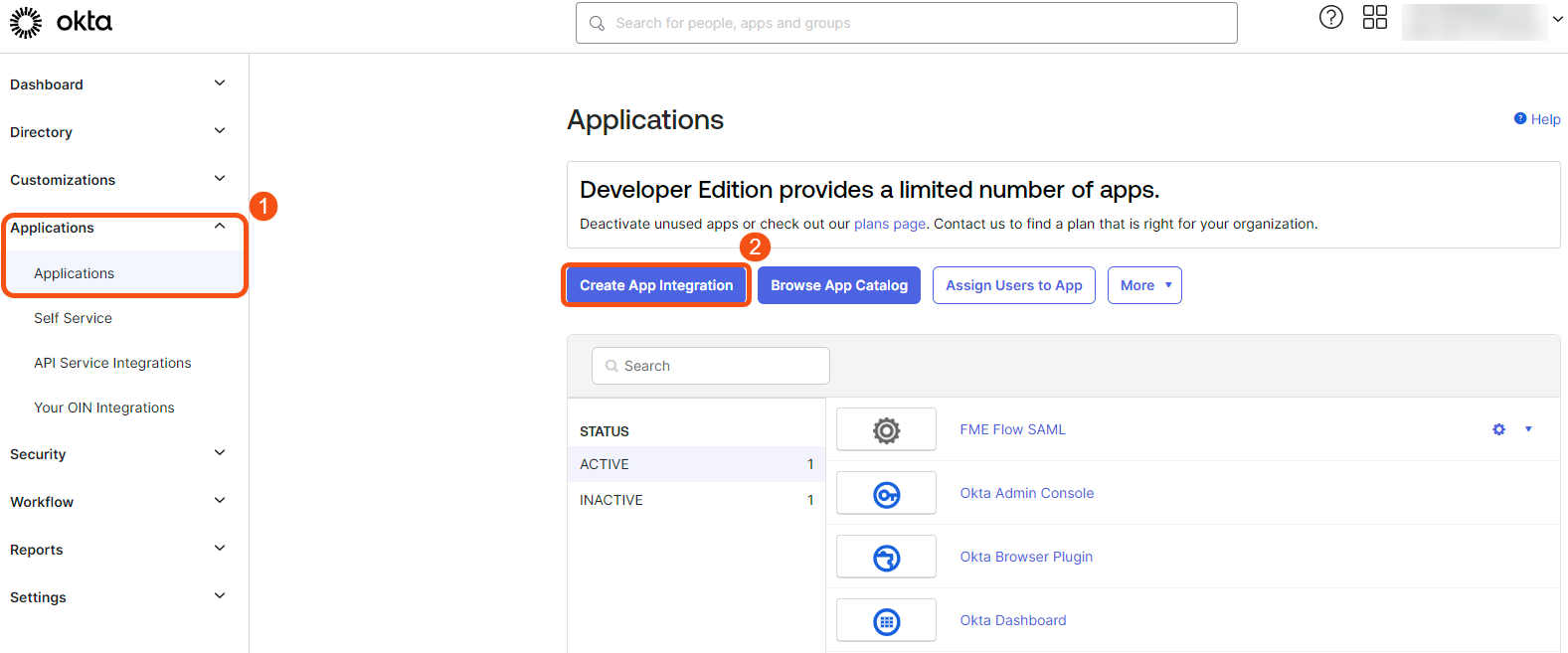This screenshot has height=653, width=1568.
Task: Open the Okta Admin Console link
Action: coord(1026,493)
